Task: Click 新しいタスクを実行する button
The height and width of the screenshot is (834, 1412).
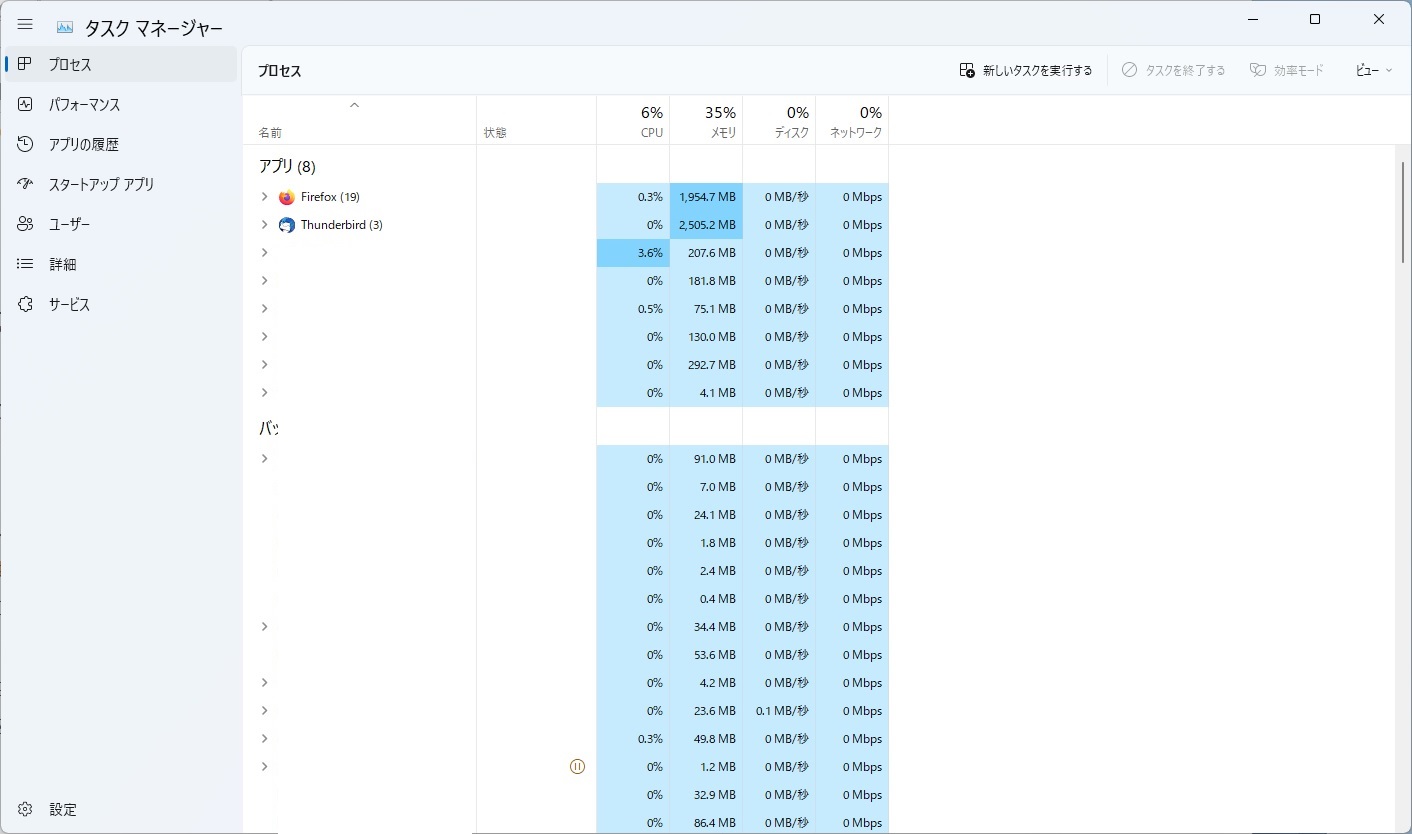Action: point(1026,71)
